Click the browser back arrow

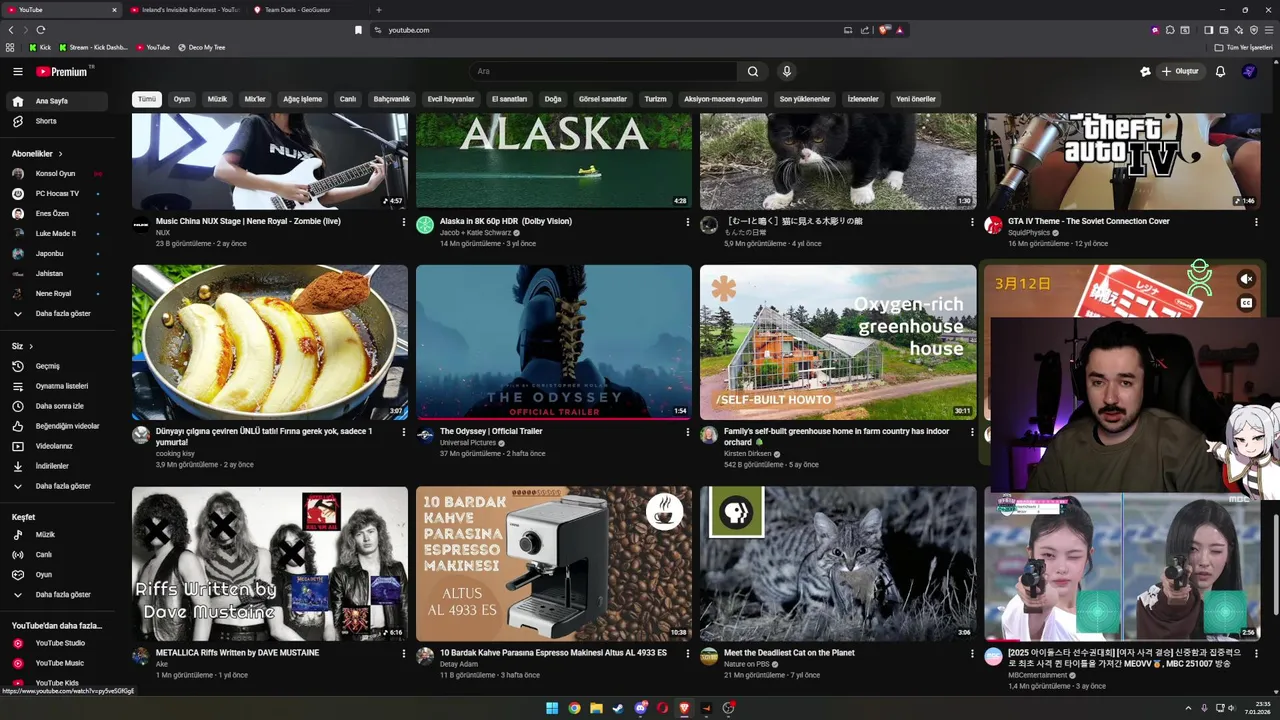point(11,30)
